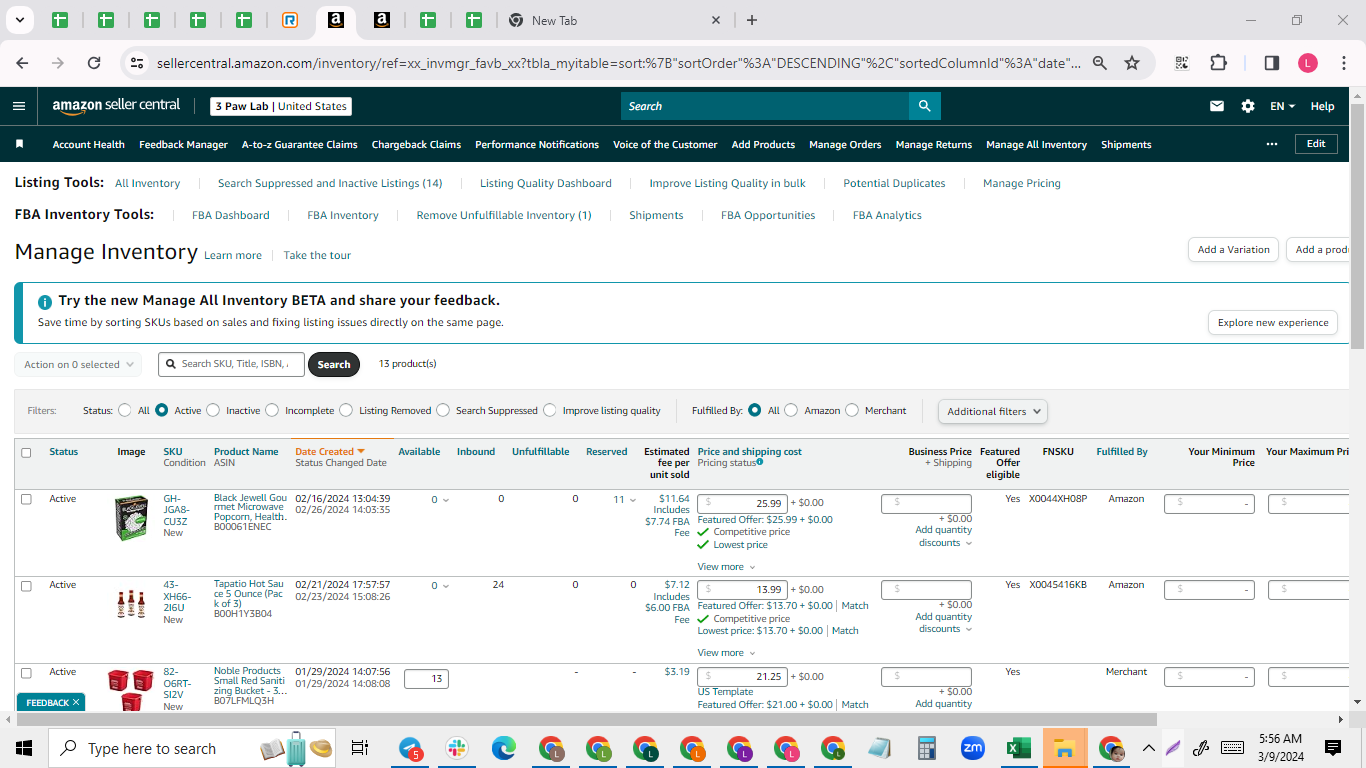Open a new browser tab with the plus
Viewport: 1366px width, 768px height.
(x=752, y=20)
